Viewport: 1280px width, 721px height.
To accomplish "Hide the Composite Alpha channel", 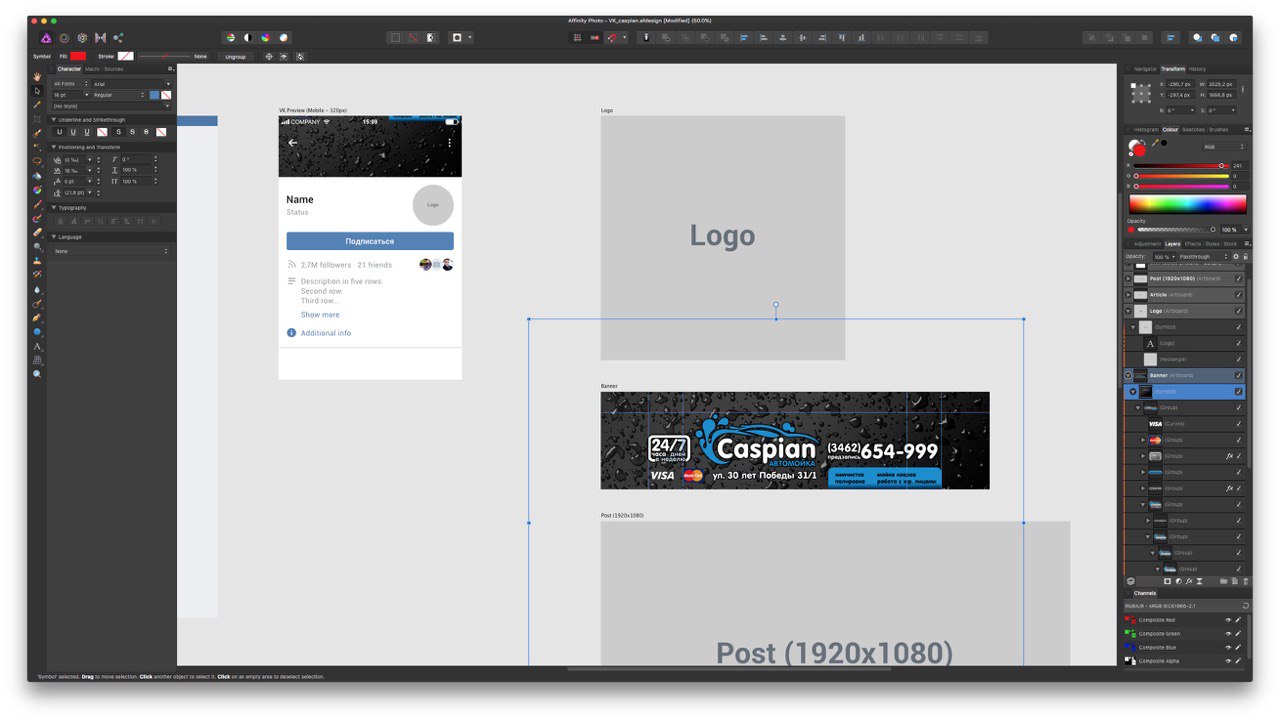I will 1229,661.
